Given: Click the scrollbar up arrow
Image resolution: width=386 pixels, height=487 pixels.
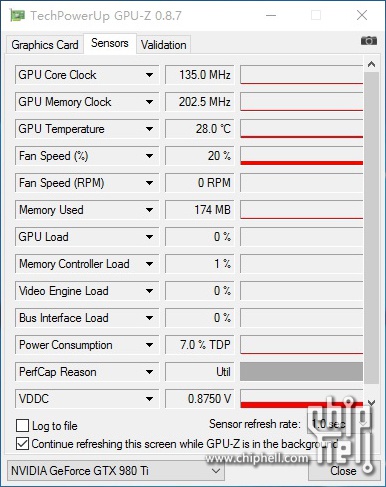Looking at the screenshot, I should pos(371,64).
